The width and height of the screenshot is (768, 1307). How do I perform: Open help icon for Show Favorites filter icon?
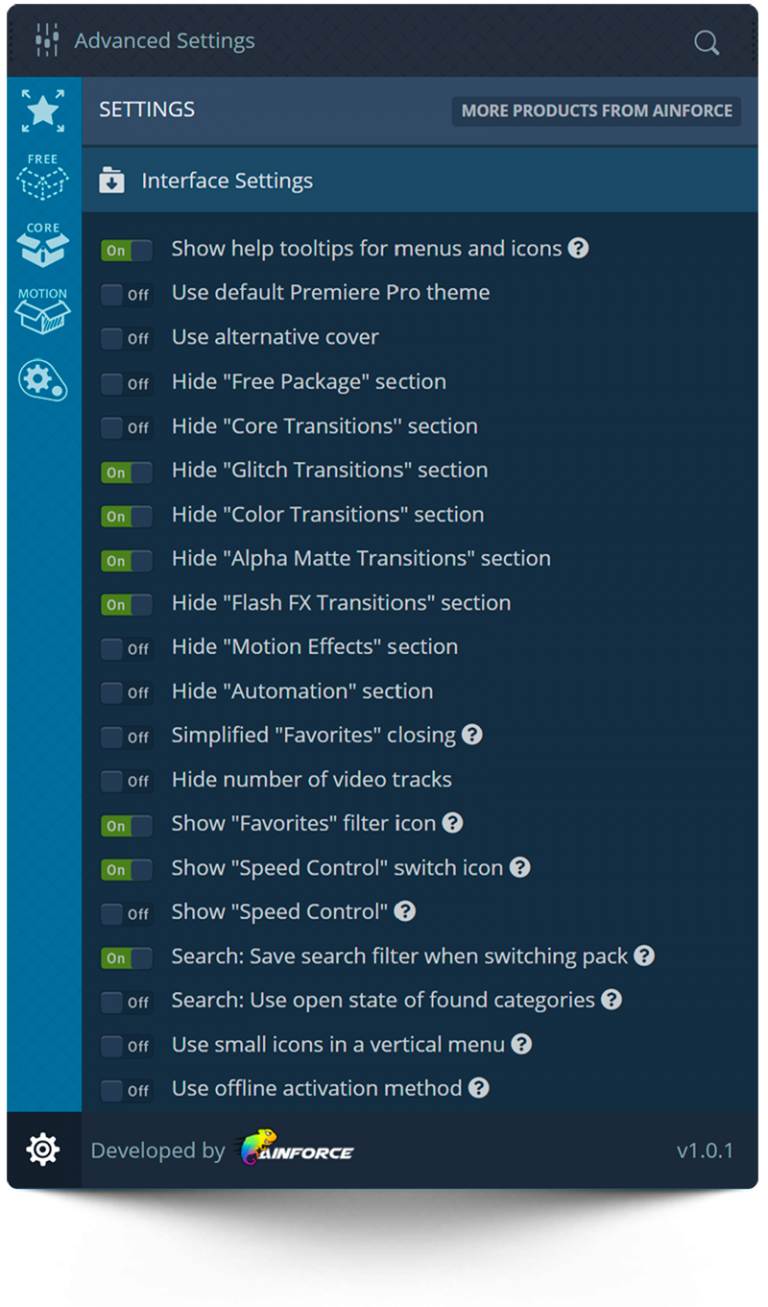[x=452, y=823]
